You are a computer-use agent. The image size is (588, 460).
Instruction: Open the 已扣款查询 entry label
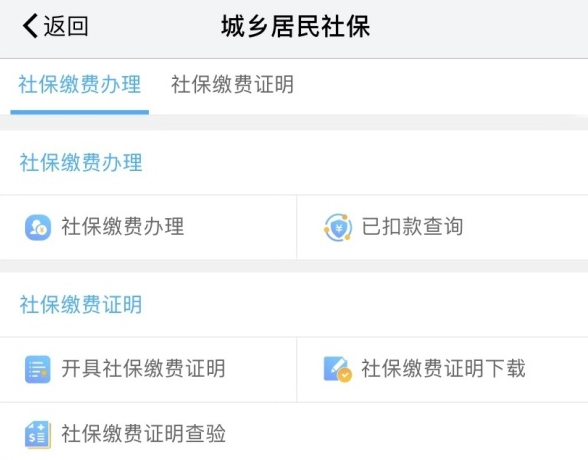pyautogui.click(x=412, y=227)
